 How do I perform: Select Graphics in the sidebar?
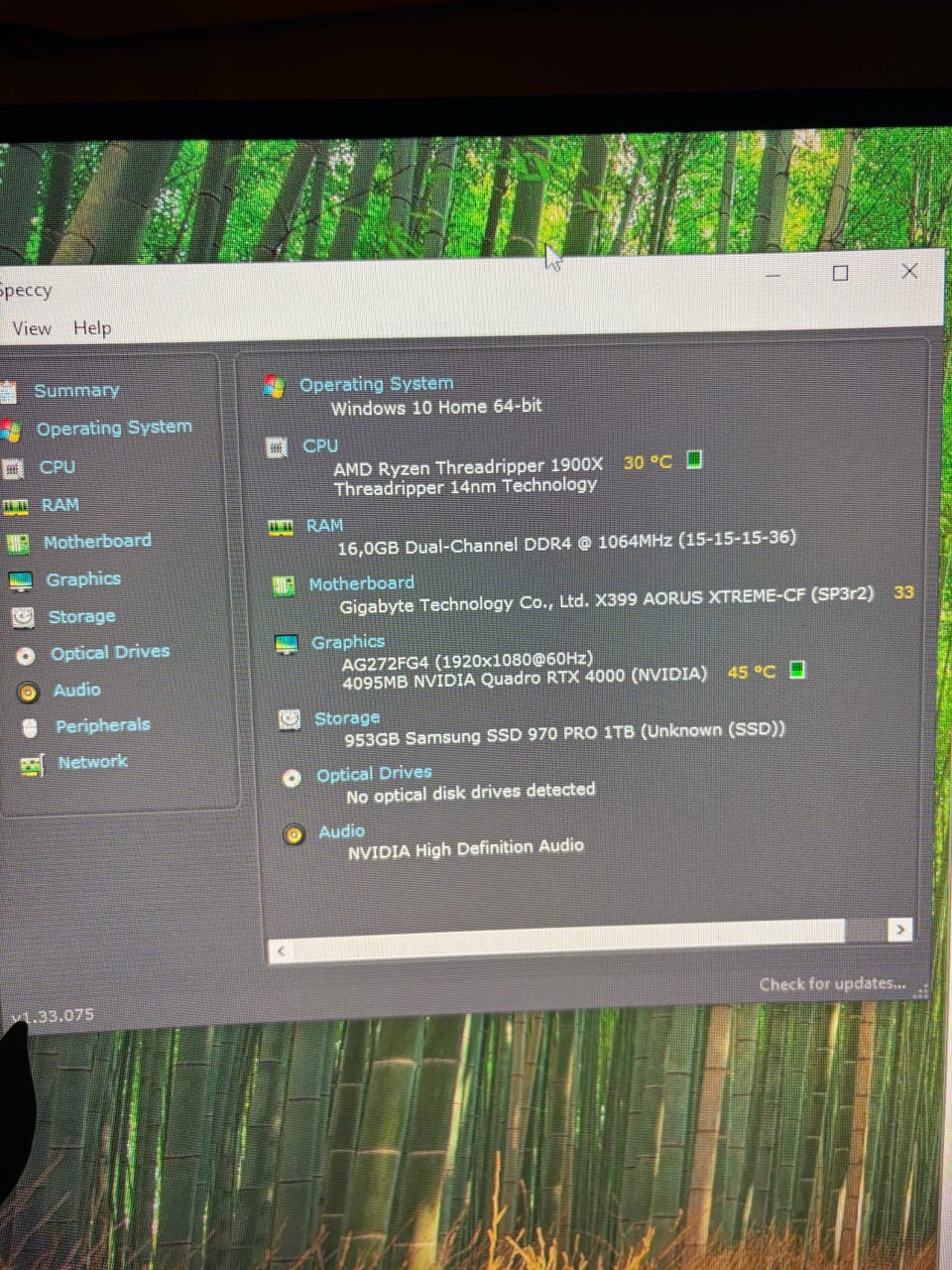[83, 578]
